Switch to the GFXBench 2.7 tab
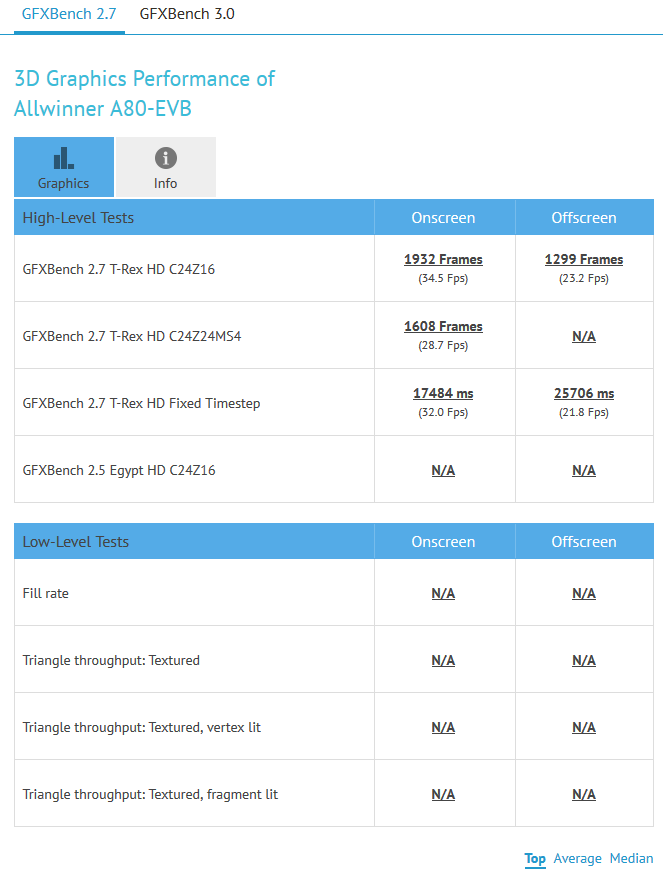Viewport: 663px width, 876px height. (x=69, y=14)
